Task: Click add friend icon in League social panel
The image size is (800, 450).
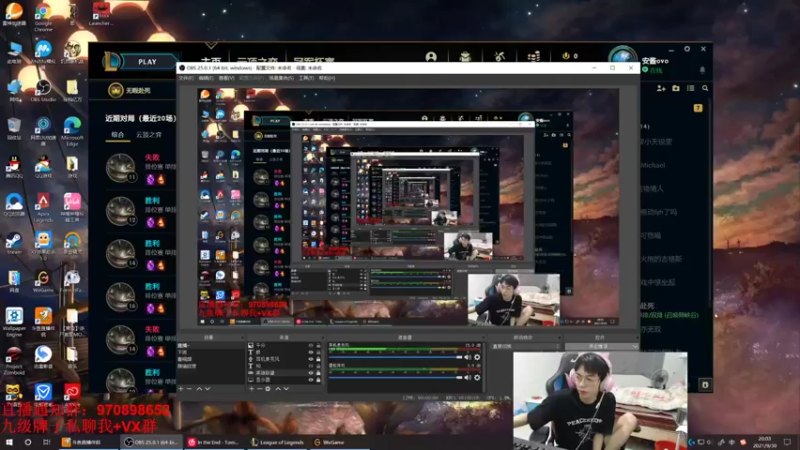Action: (661, 88)
